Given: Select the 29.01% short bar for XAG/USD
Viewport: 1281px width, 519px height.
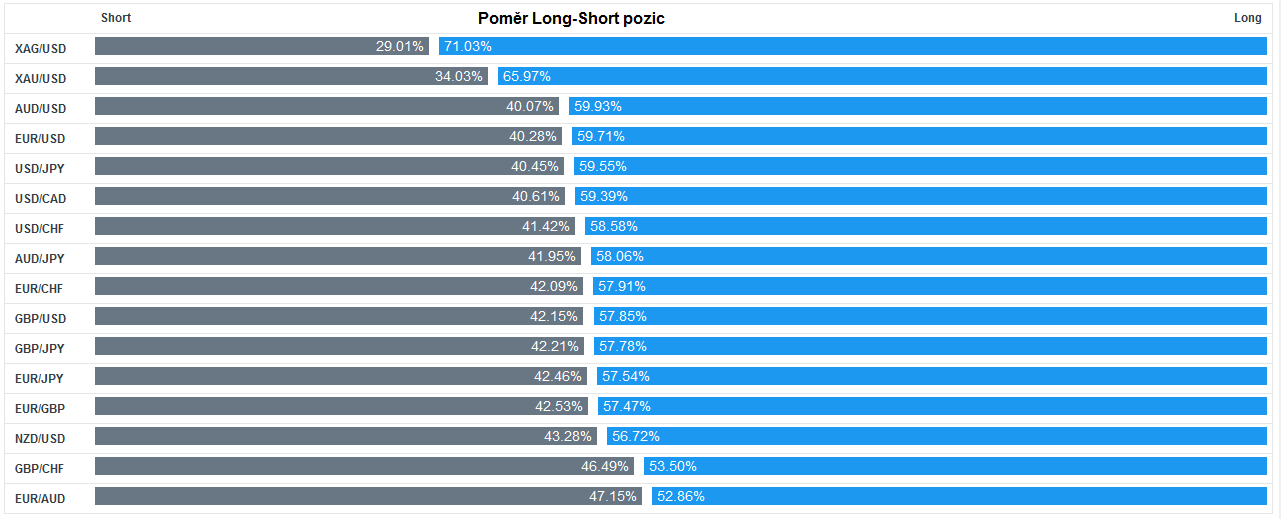Looking at the screenshot, I should pos(262,46).
